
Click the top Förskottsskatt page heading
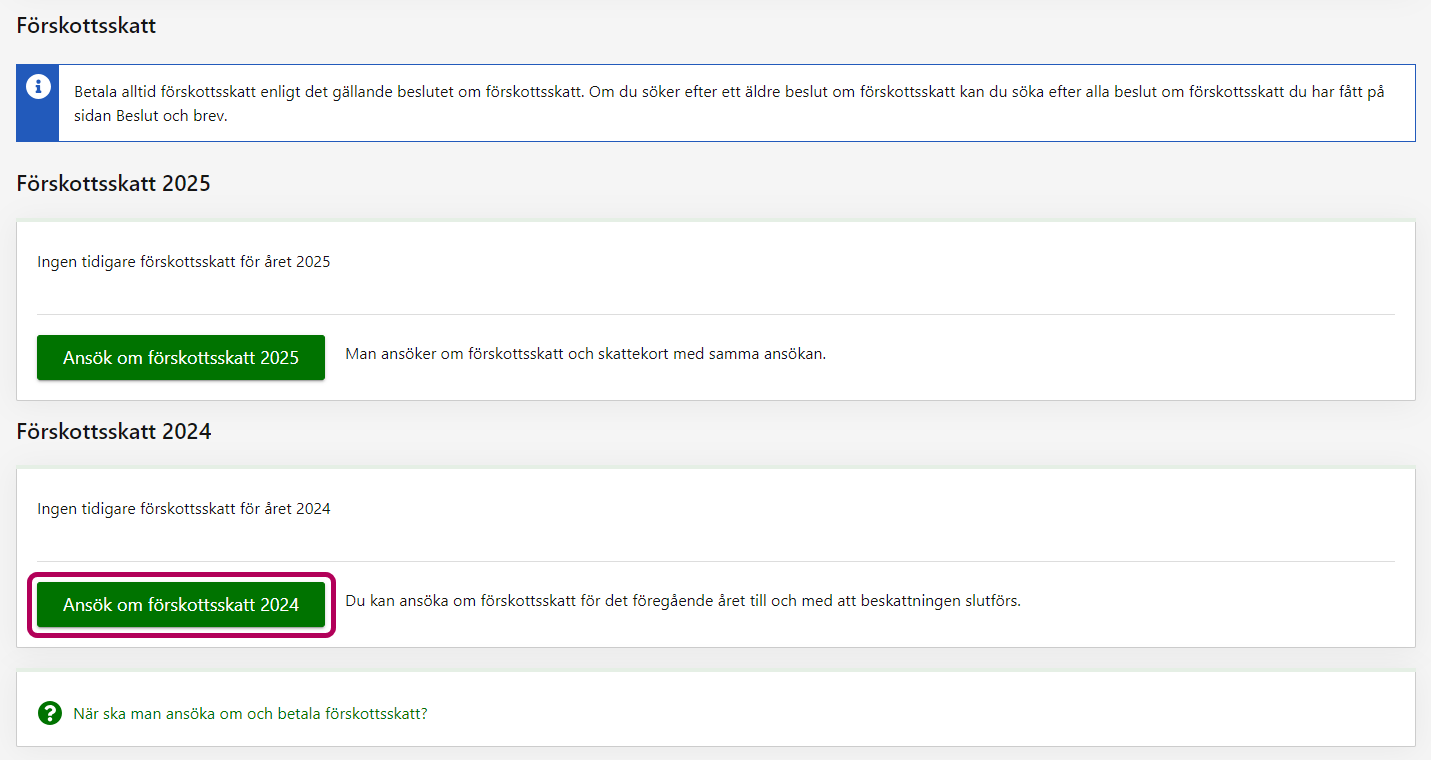86,26
